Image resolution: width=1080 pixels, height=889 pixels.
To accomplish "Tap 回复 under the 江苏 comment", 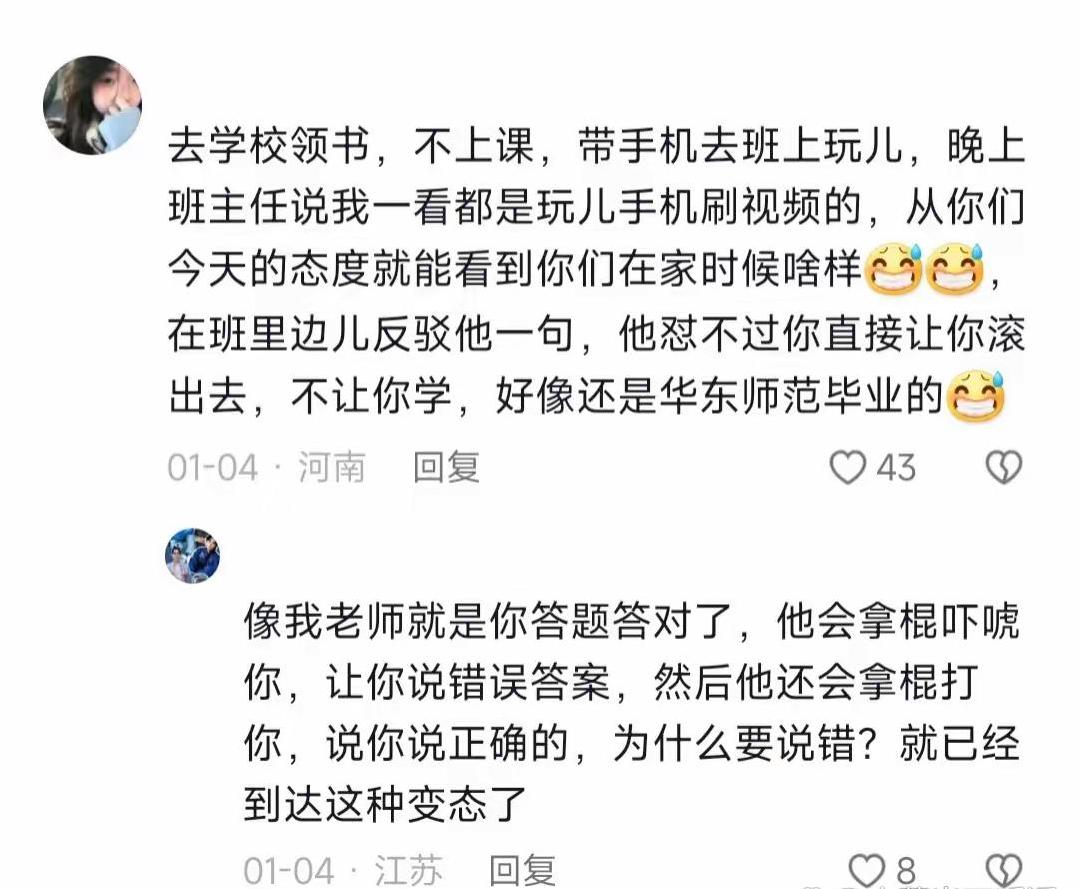I will point(522,870).
